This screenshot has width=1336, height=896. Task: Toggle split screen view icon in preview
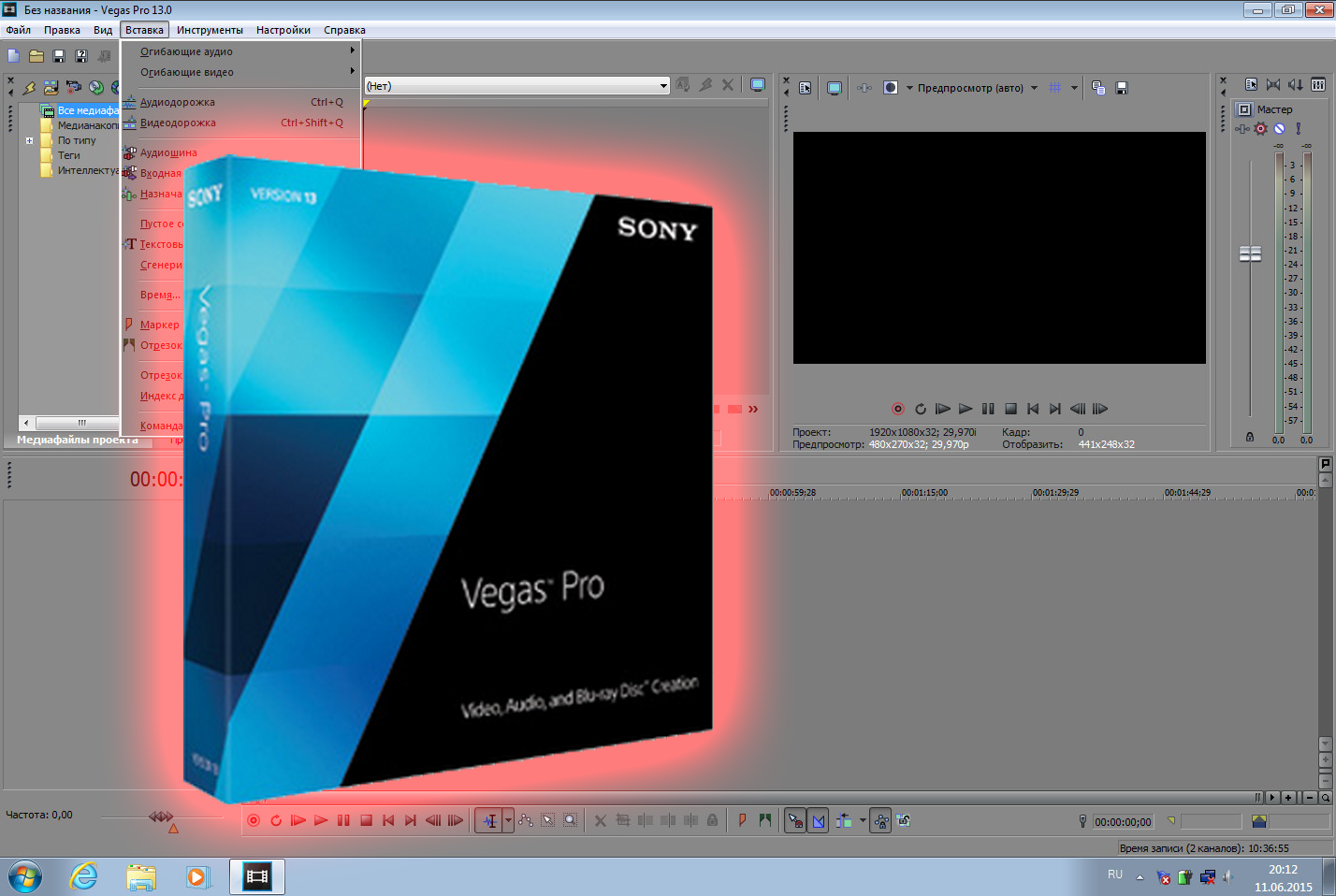[891, 88]
